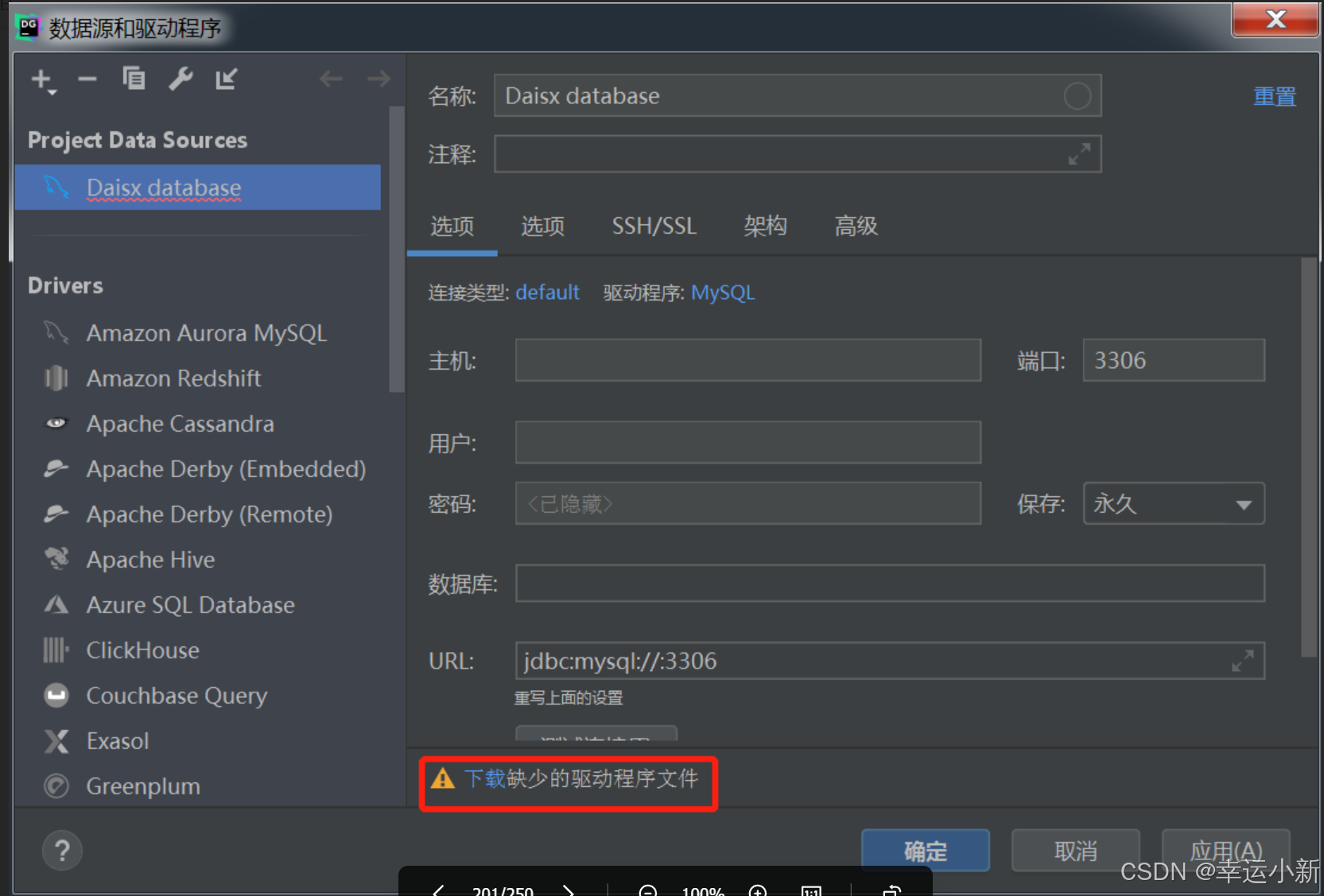1324x896 pixels.
Task: Confirm with the 确定 button
Action: tap(926, 851)
